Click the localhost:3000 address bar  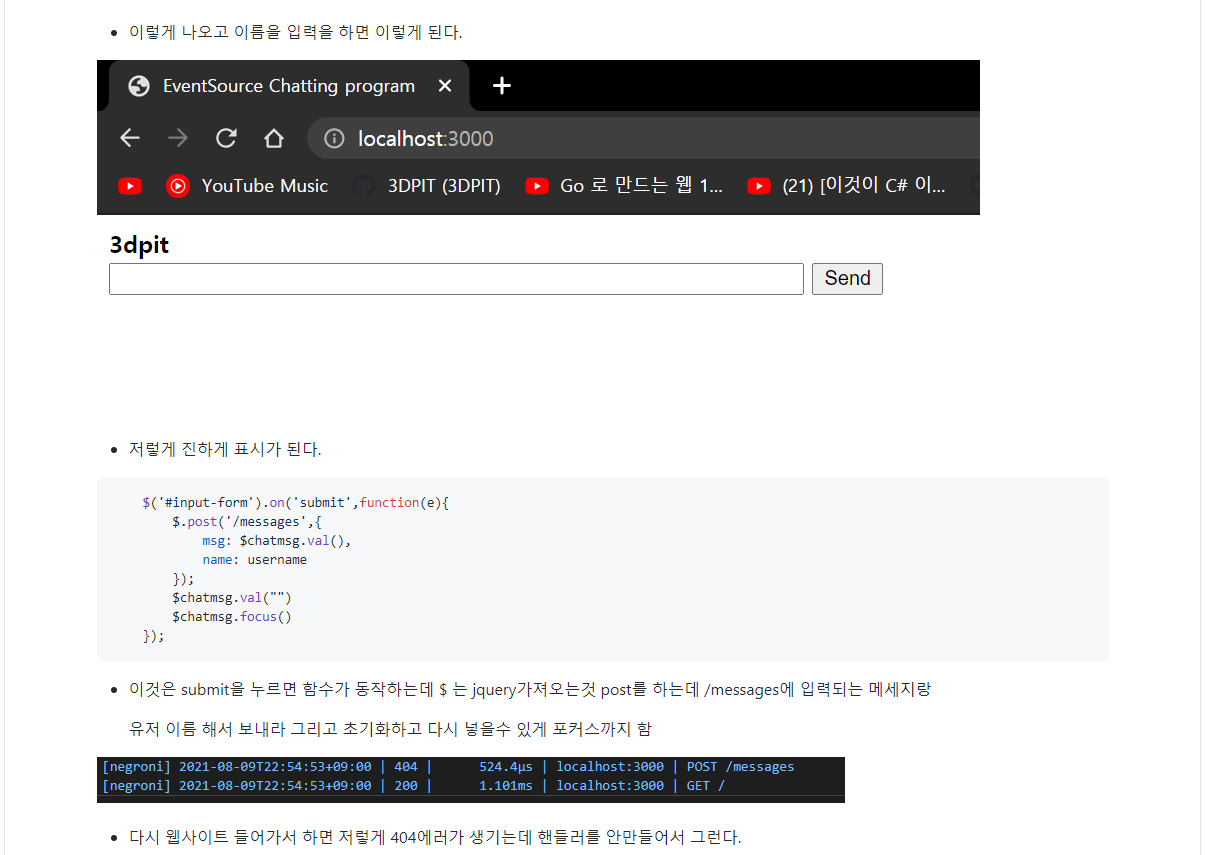[643, 138]
